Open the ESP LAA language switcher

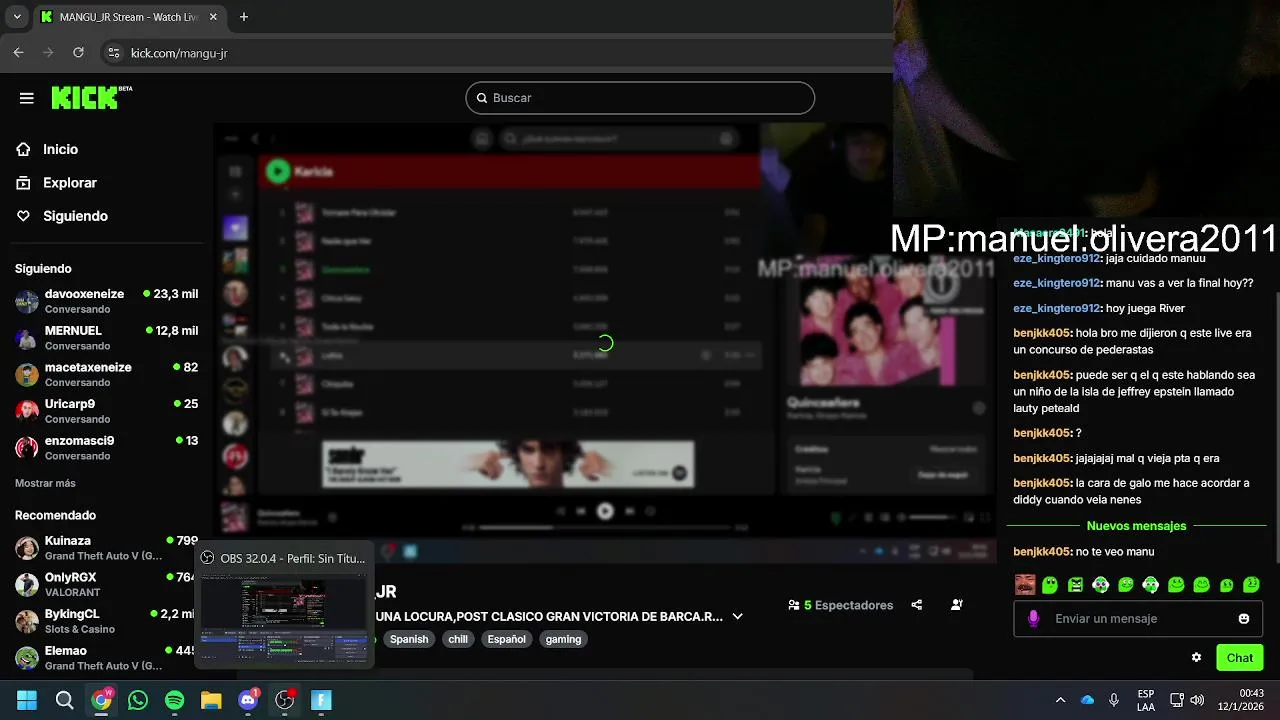[1146, 700]
